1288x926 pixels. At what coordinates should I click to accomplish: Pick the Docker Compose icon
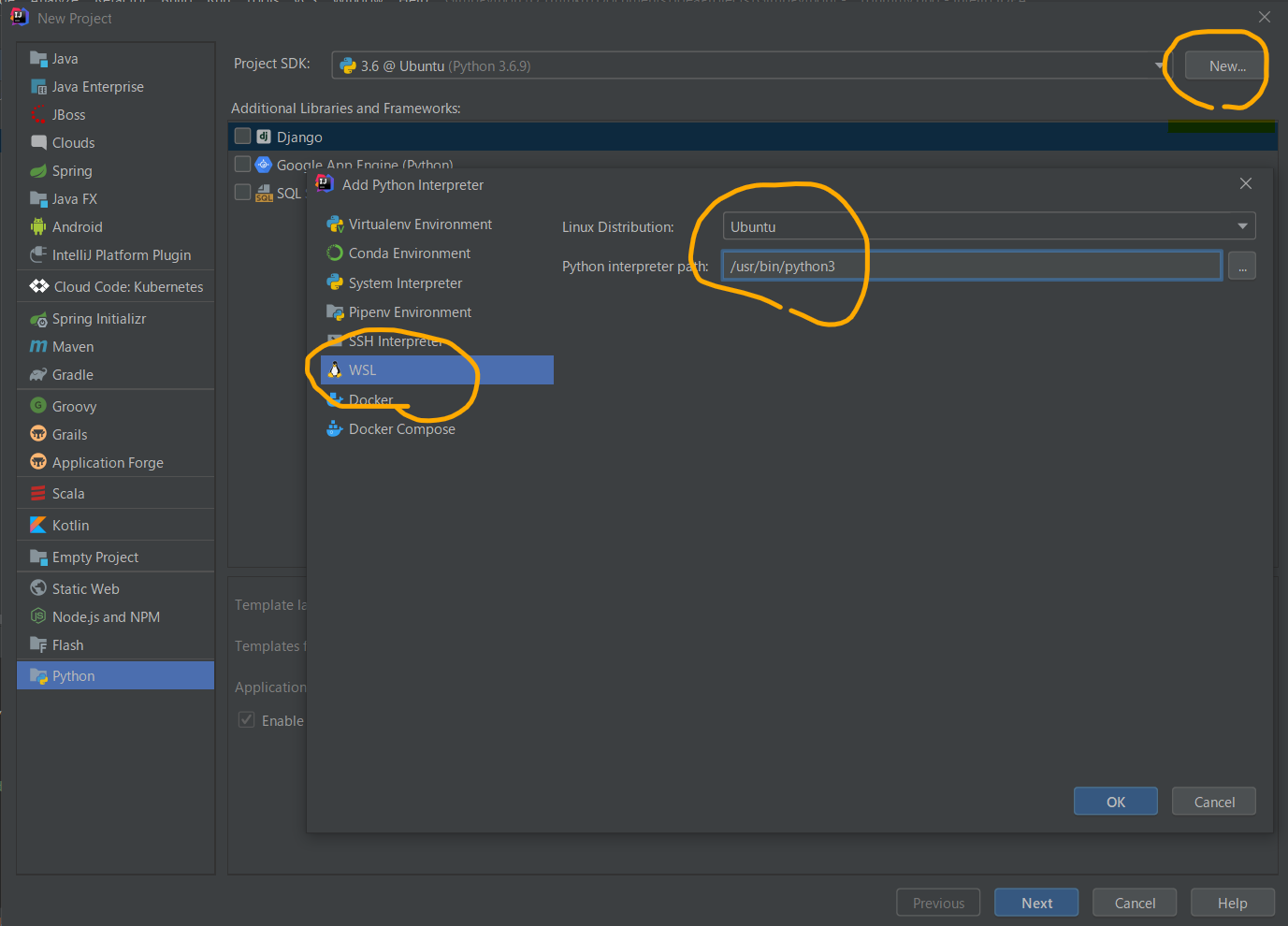pos(335,429)
